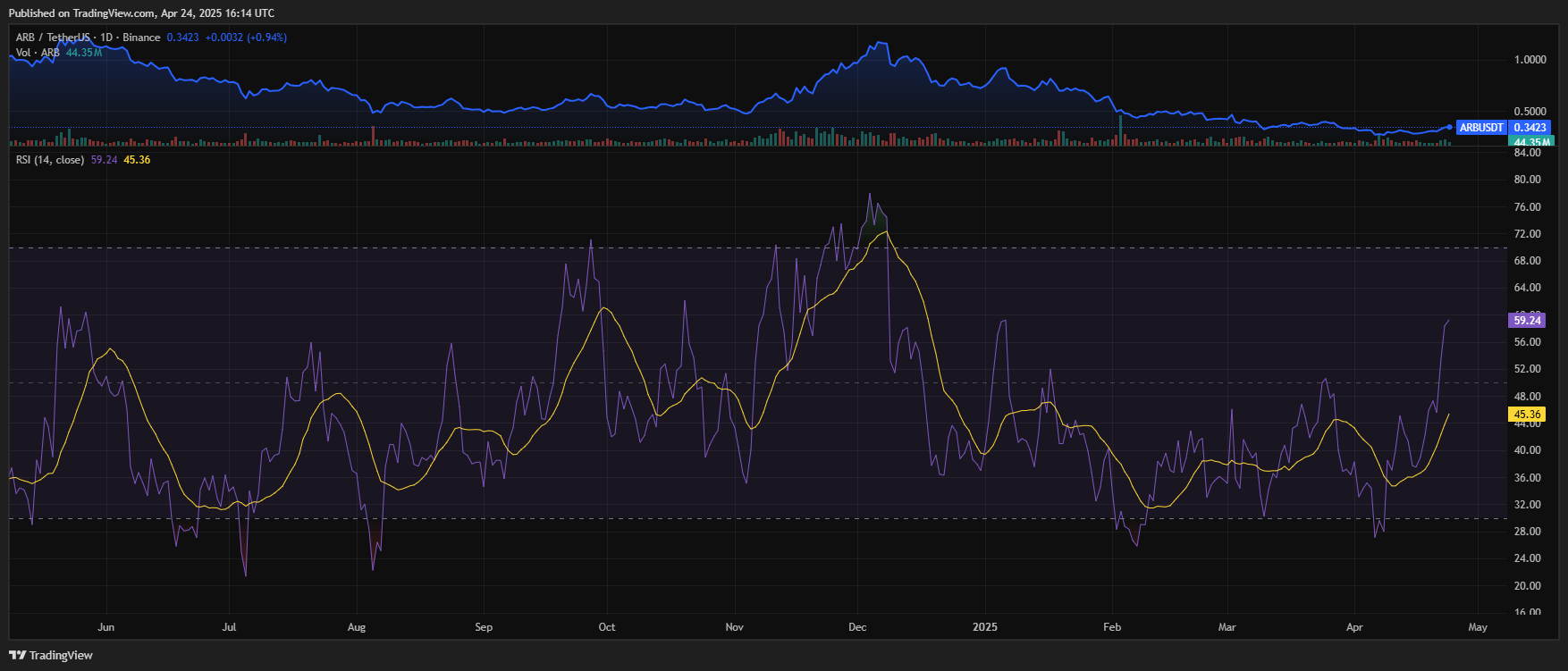
Task: Click the Published on TradingView.com header text
Action: (141, 13)
